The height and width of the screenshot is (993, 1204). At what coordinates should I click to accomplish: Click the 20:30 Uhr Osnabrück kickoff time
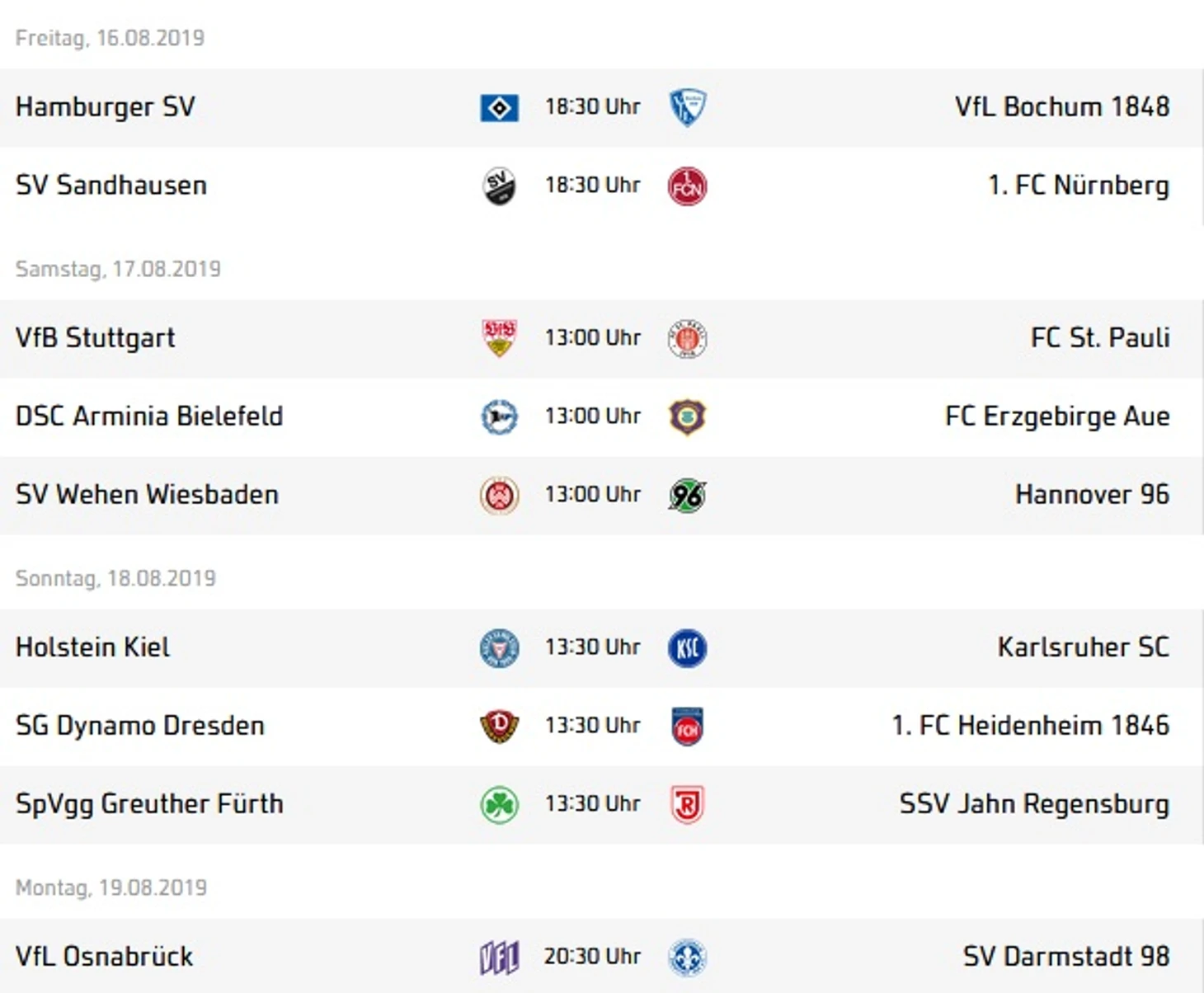pos(592,957)
